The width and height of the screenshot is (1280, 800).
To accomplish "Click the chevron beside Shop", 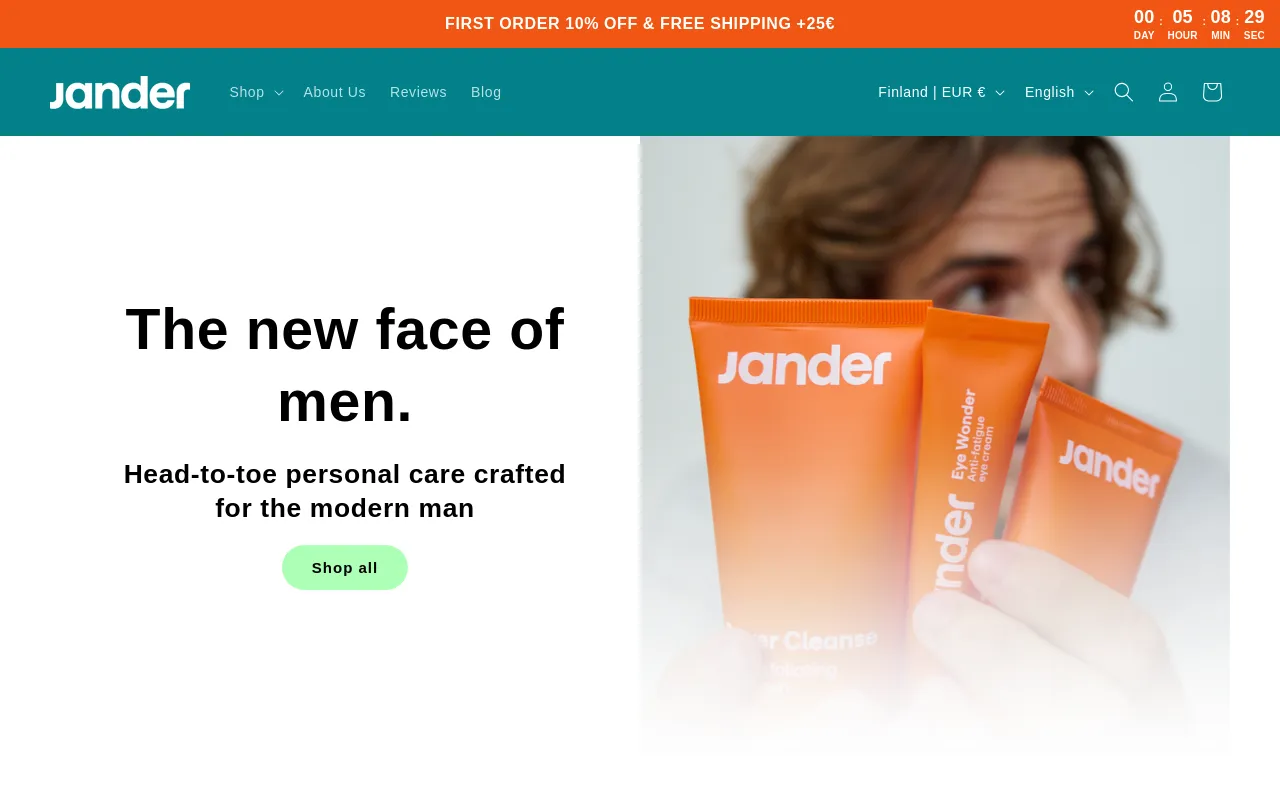I will (279, 93).
